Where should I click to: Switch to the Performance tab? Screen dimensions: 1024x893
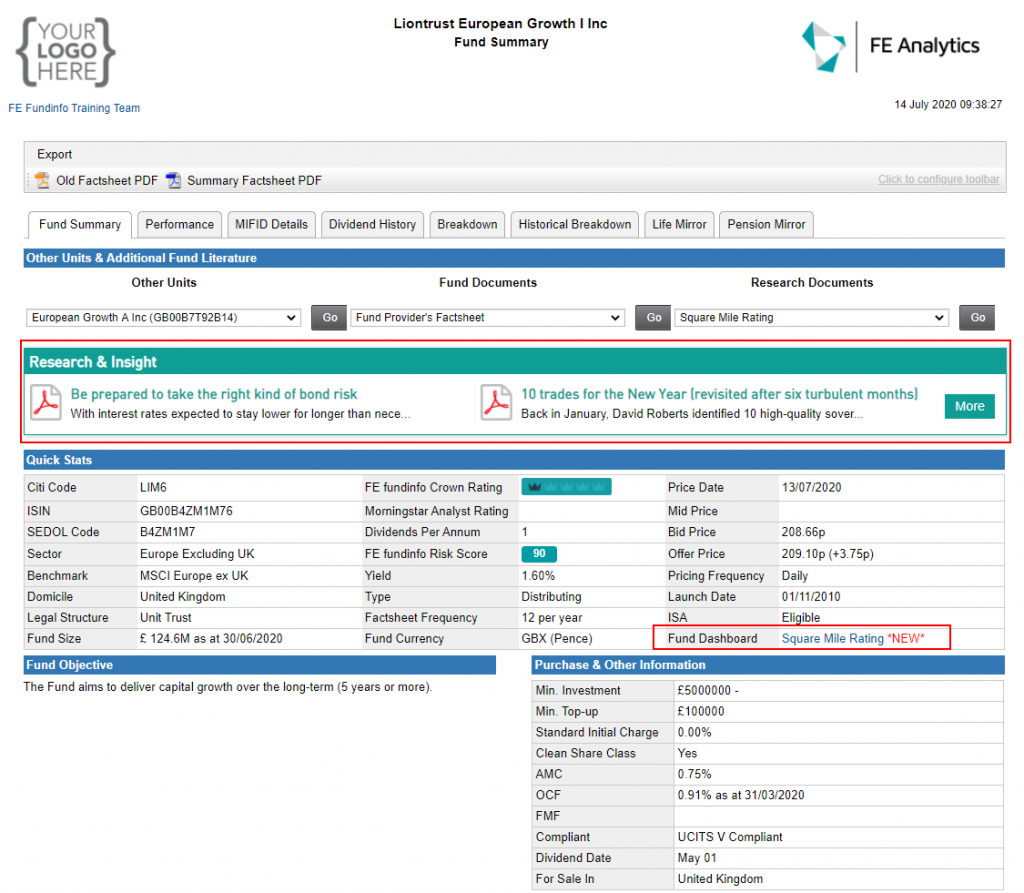[179, 224]
